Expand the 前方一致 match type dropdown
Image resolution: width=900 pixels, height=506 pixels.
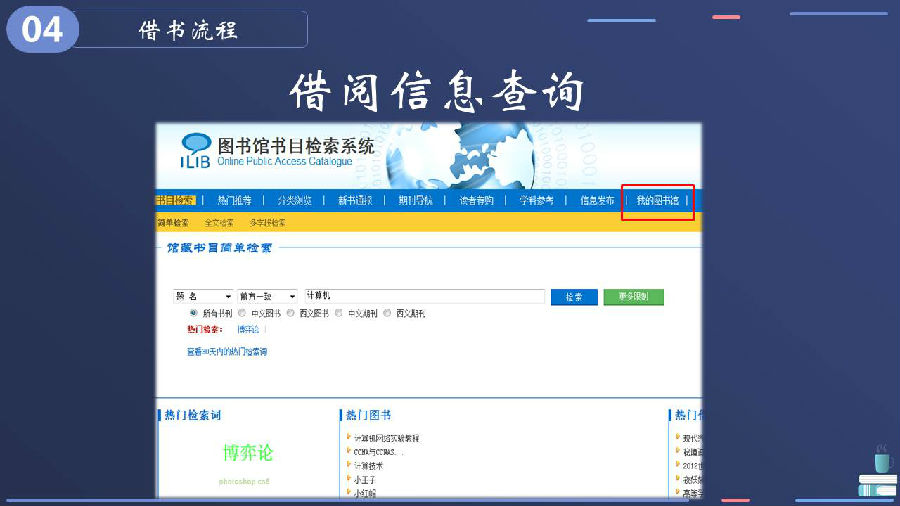click(267, 297)
